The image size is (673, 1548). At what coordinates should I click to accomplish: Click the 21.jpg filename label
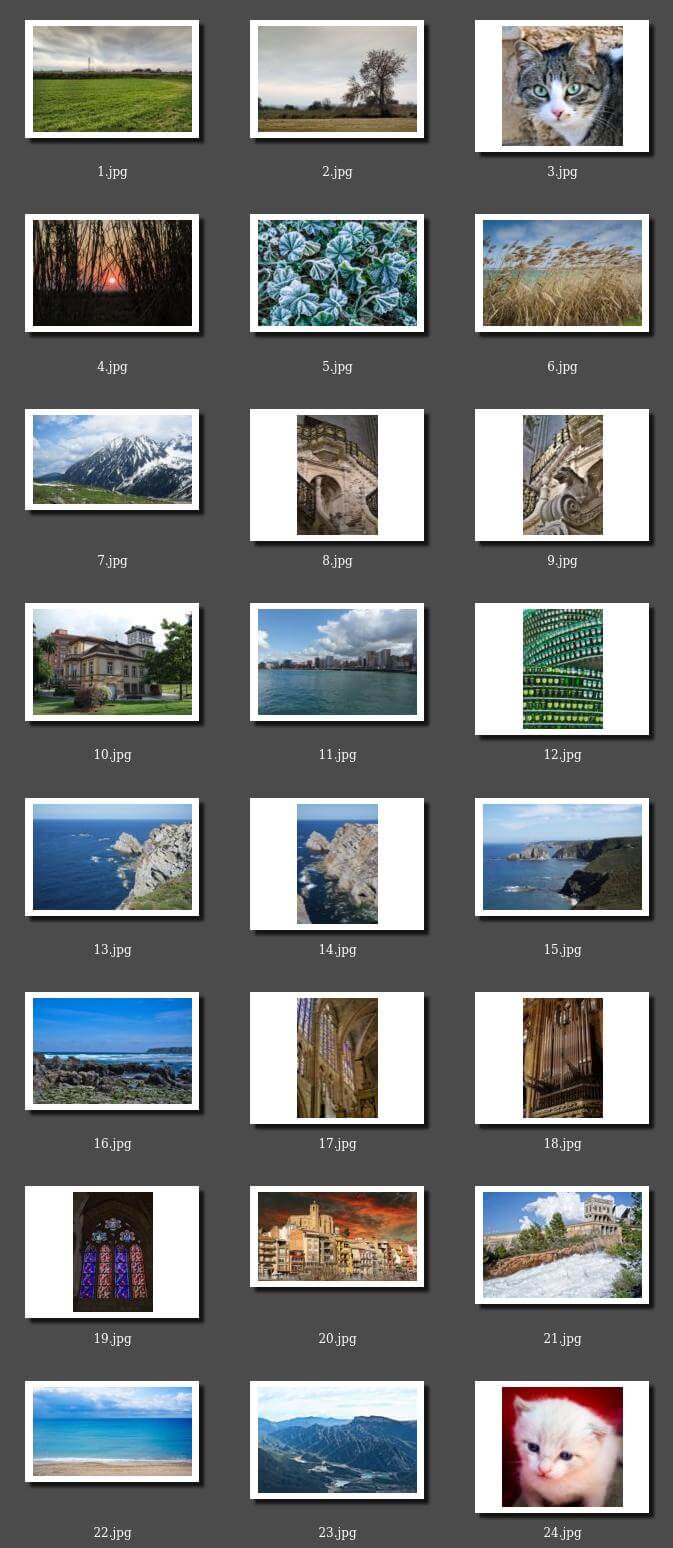562,1338
